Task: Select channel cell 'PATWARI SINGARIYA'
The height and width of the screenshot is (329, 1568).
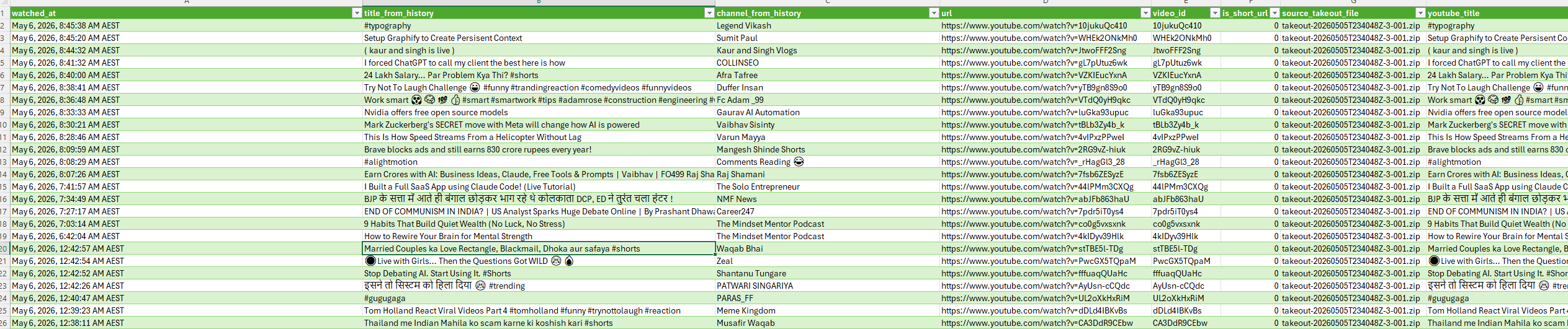Action: pyautogui.click(x=827, y=286)
